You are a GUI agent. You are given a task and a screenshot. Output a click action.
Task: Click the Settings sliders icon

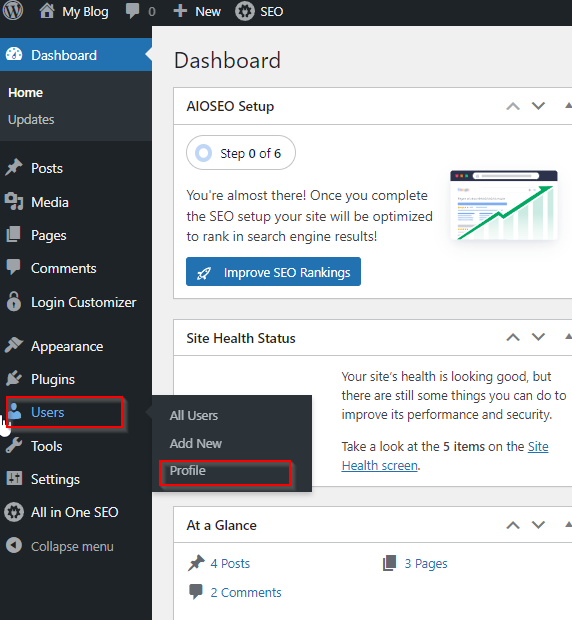click(14, 478)
